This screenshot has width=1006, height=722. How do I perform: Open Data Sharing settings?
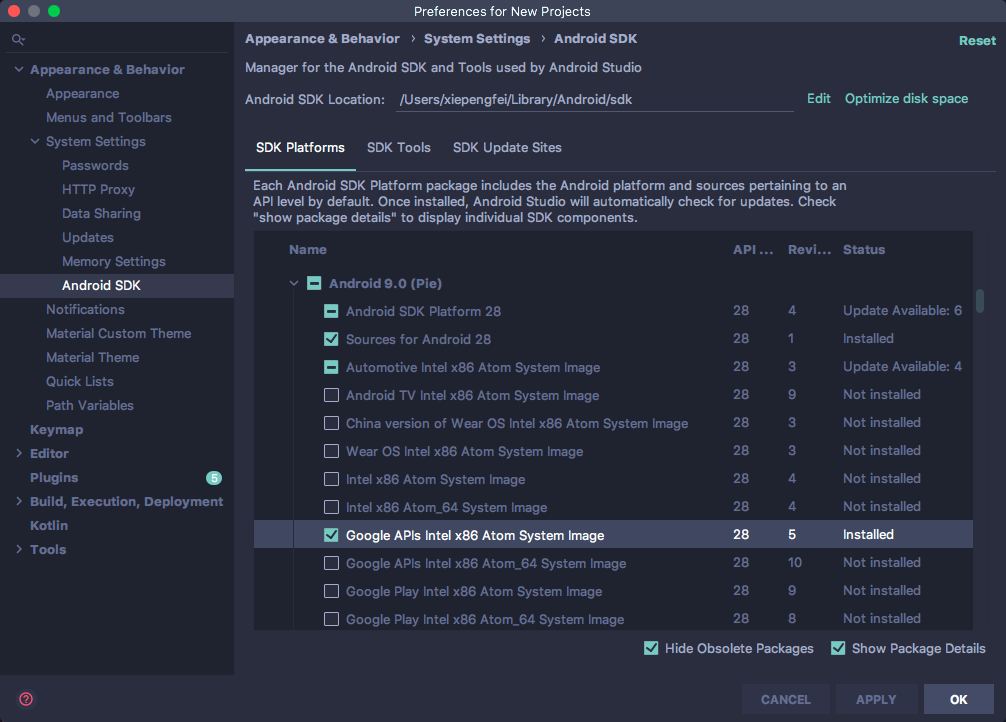101,214
